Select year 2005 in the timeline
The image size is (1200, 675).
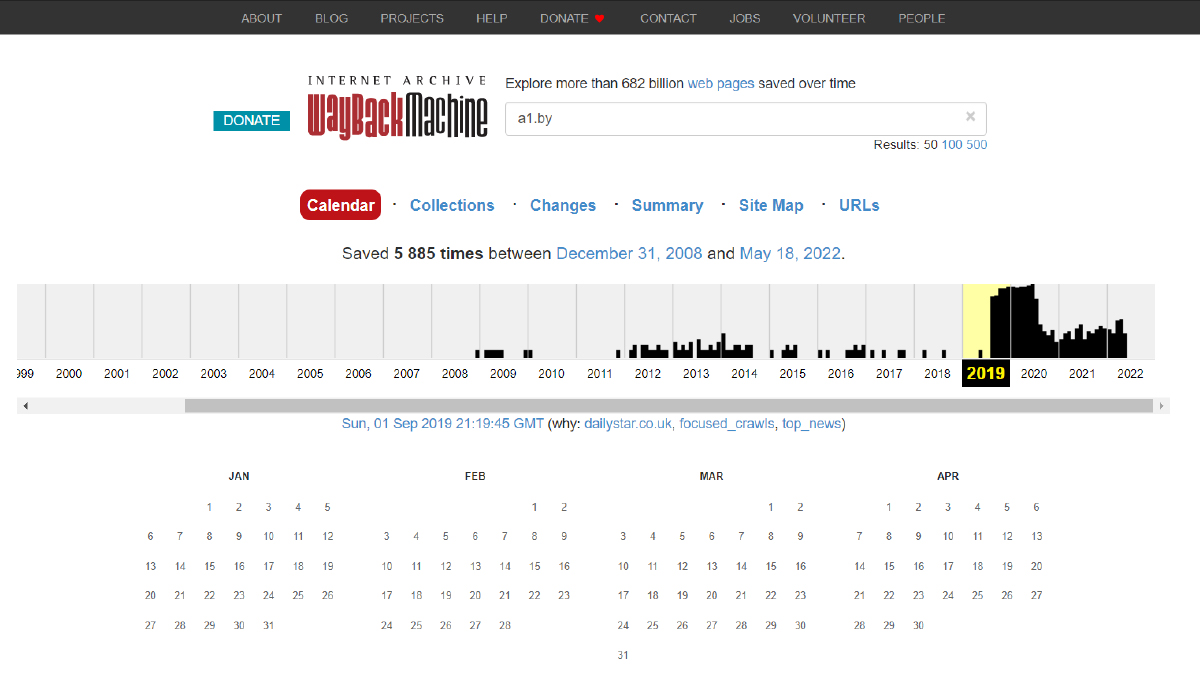click(x=310, y=374)
